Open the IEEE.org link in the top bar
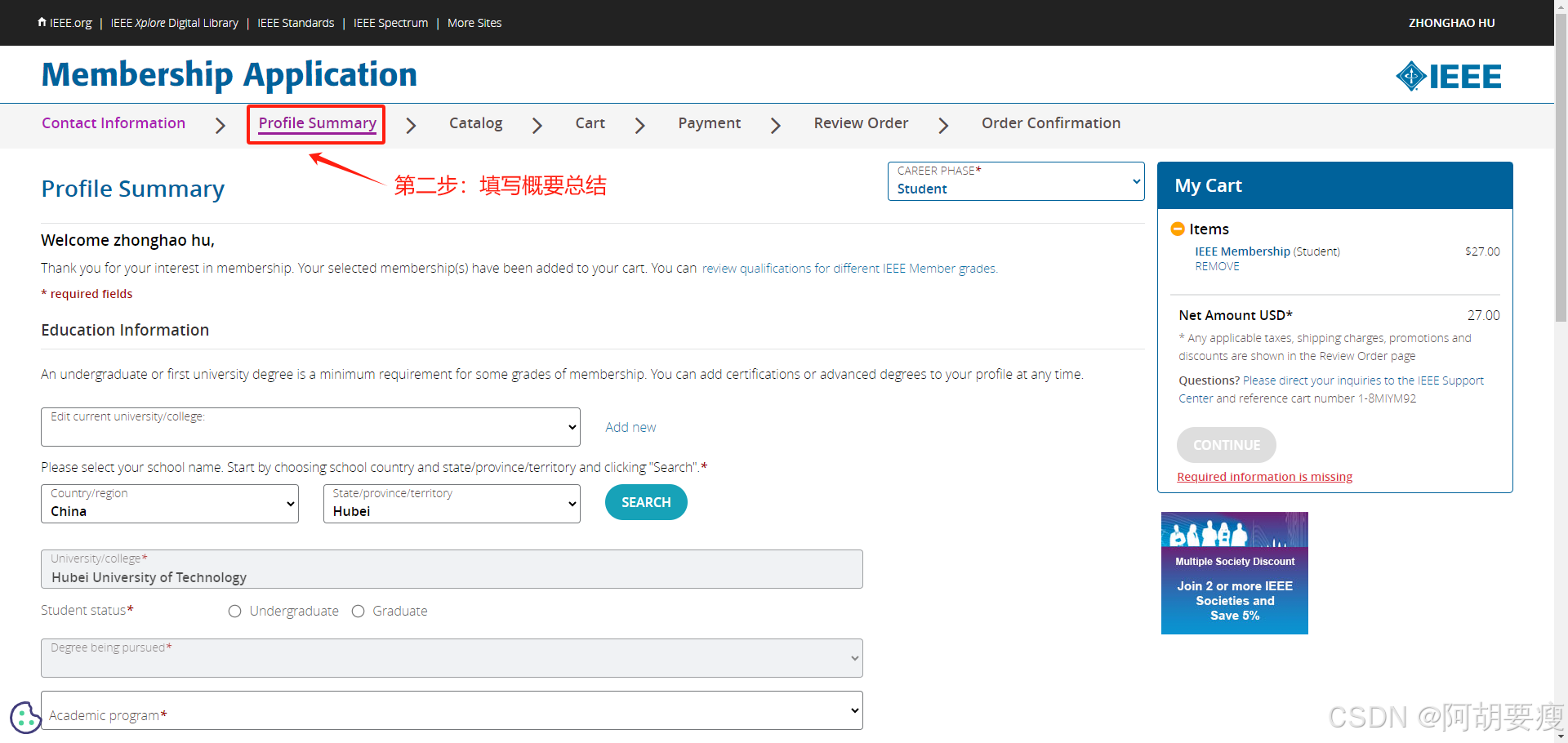The image size is (1568, 743). point(70,23)
